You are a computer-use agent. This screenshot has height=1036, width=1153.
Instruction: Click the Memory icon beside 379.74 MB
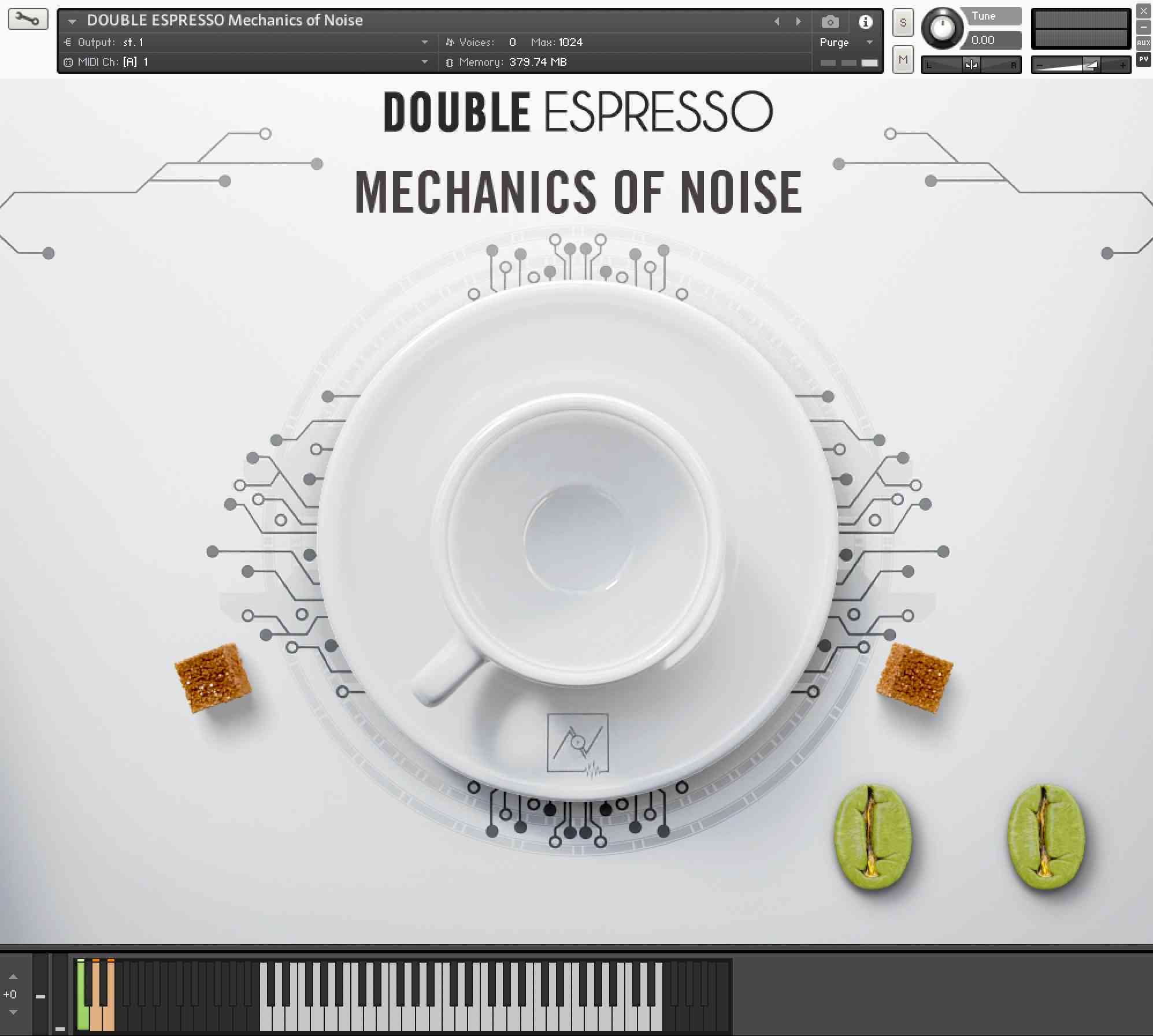450,62
